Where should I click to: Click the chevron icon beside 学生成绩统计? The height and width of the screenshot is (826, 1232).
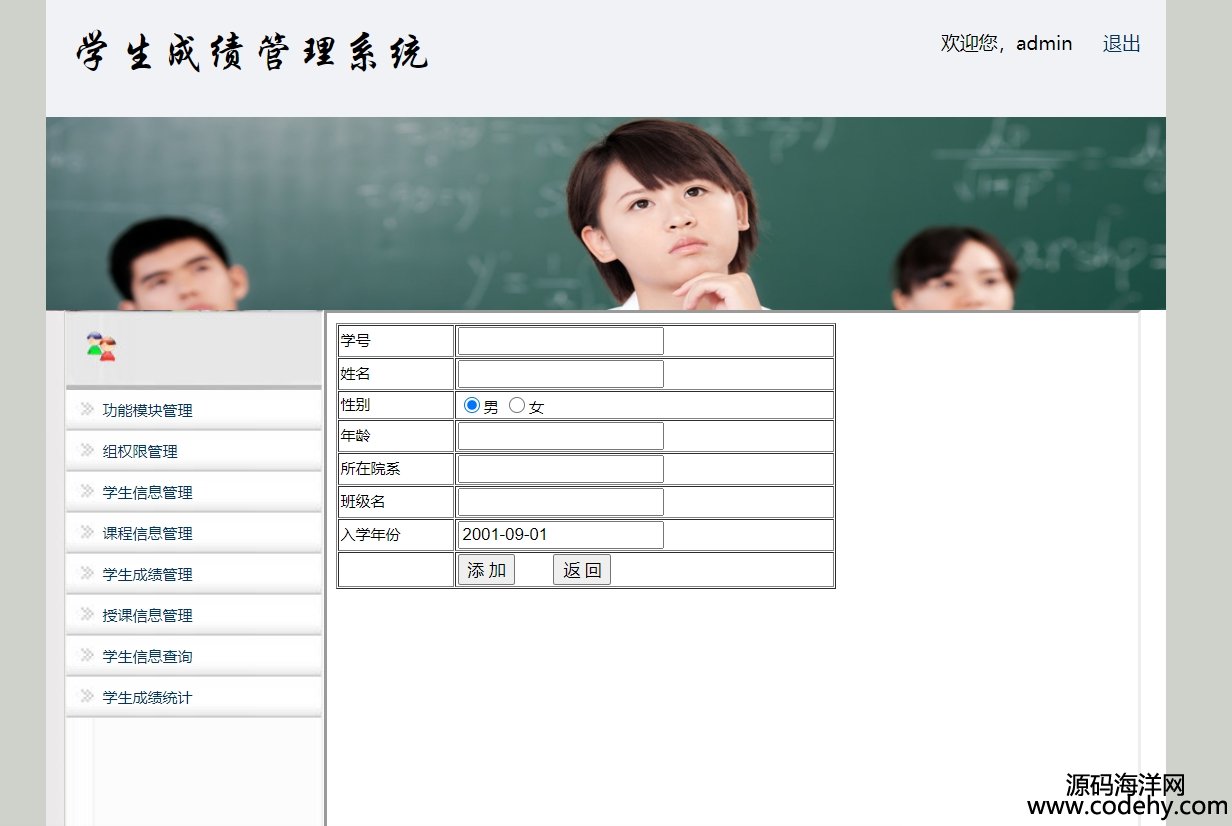[x=87, y=696]
